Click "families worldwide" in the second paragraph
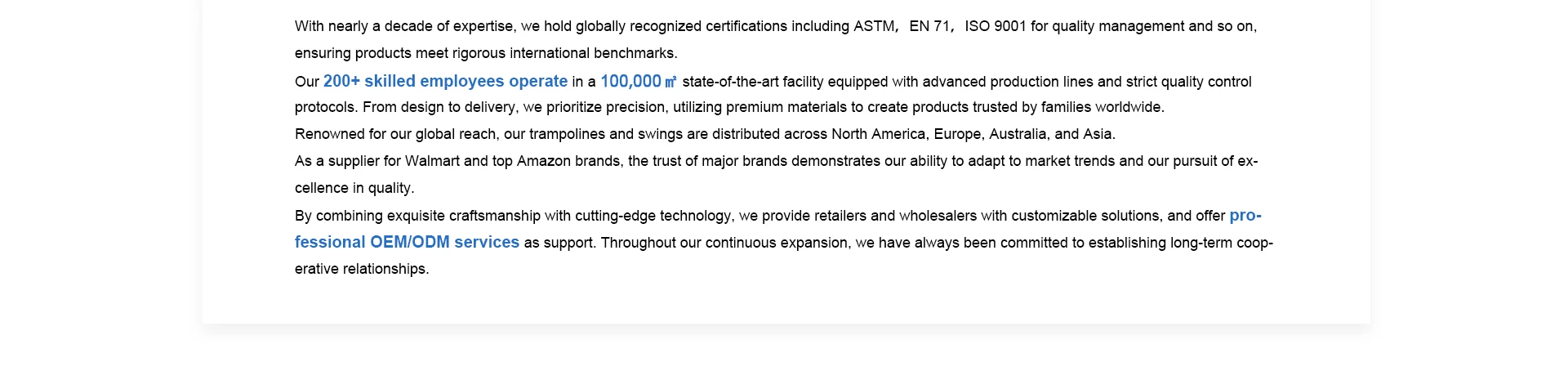The image size is (1568, 380). [x=1102, y=107]
